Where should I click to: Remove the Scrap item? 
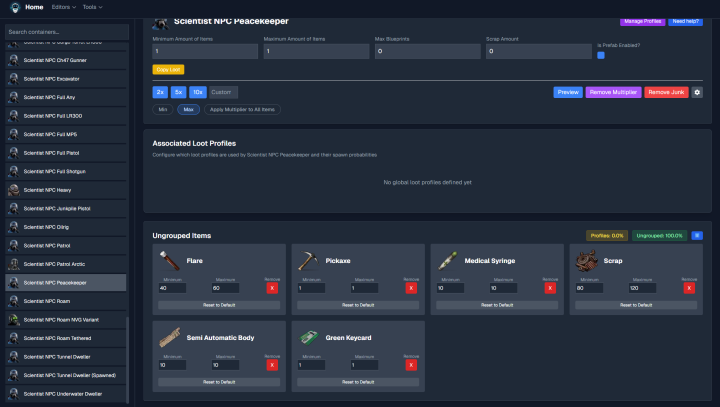click(x=689, y=288)
